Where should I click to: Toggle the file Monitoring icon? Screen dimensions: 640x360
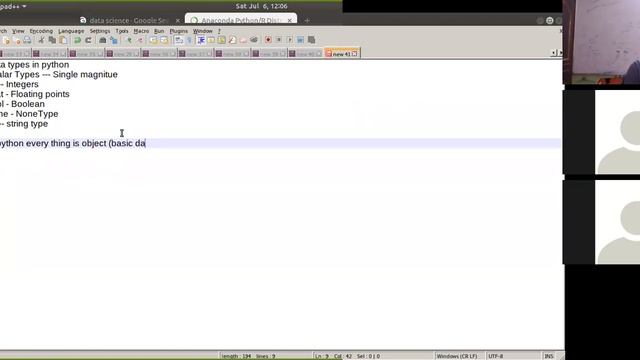254,40
